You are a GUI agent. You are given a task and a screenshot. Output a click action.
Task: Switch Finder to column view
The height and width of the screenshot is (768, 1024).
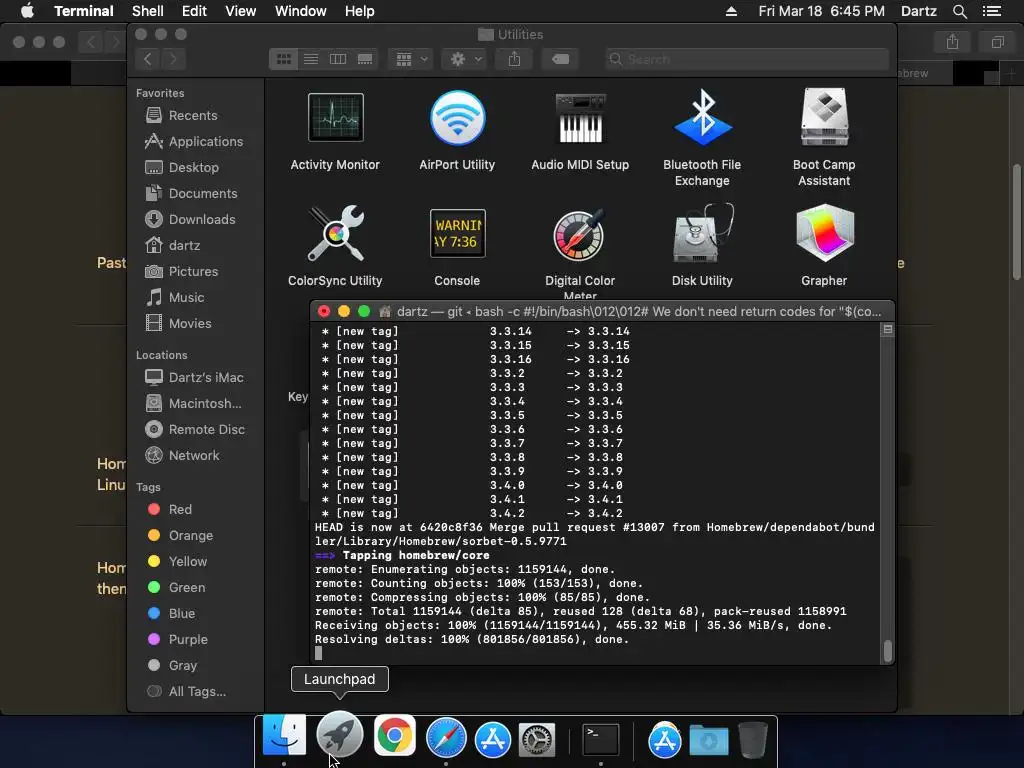pyautogui.click(x=338, y=59)
